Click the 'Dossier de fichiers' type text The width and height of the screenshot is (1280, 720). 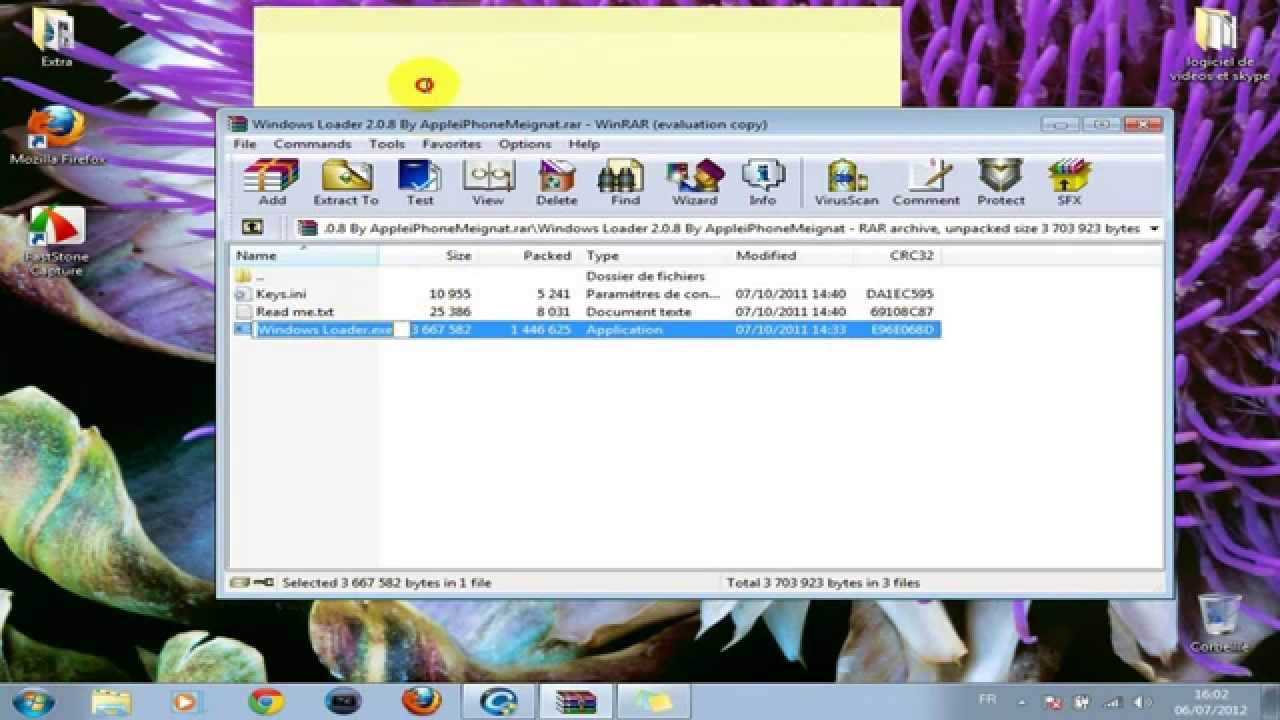click(645, 276)
